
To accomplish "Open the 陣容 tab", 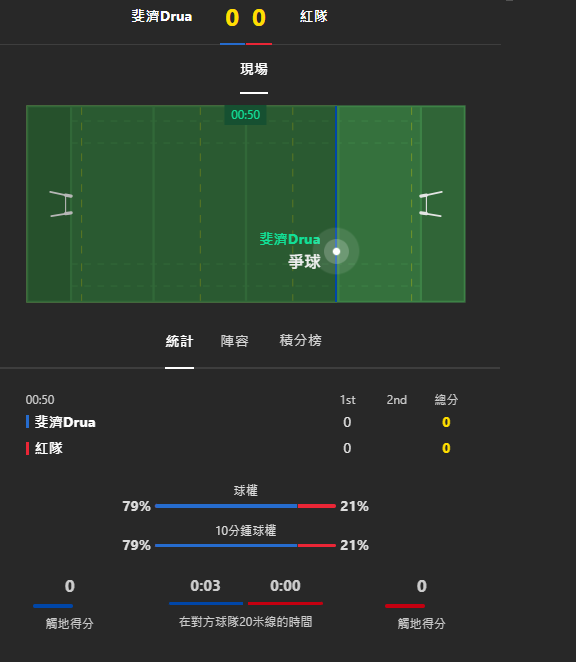I will (x=234, y=341).
